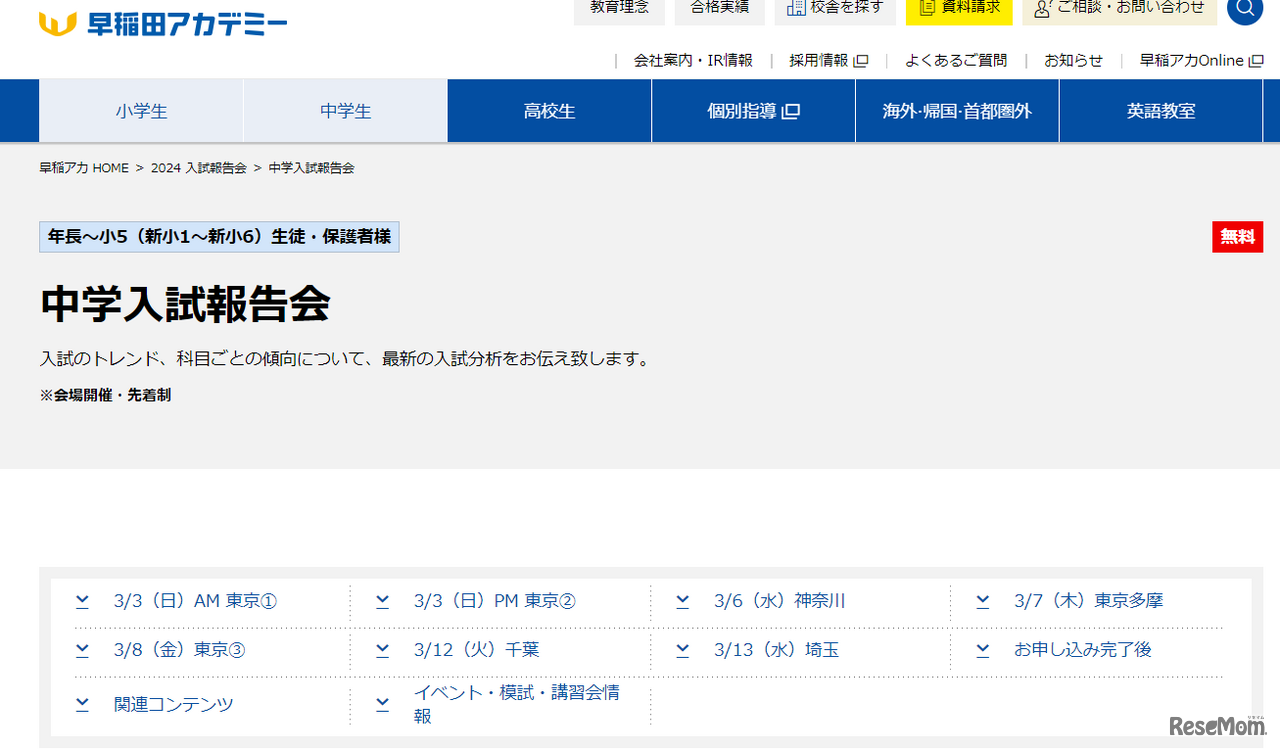
Task: Open 早稲アカOnline link
Action: click(1202, 60)
